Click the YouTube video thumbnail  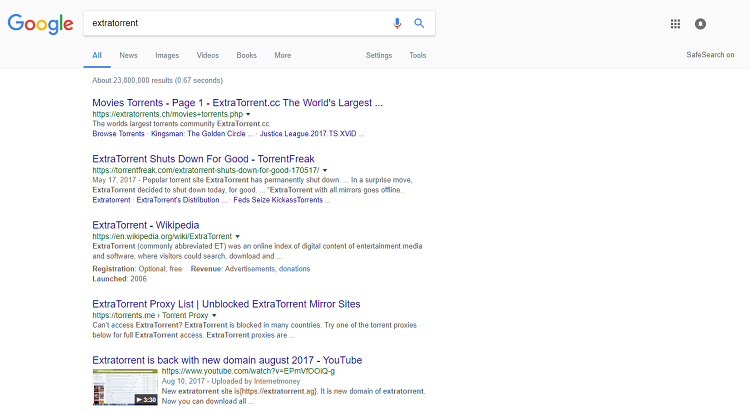tap(125, 387)
